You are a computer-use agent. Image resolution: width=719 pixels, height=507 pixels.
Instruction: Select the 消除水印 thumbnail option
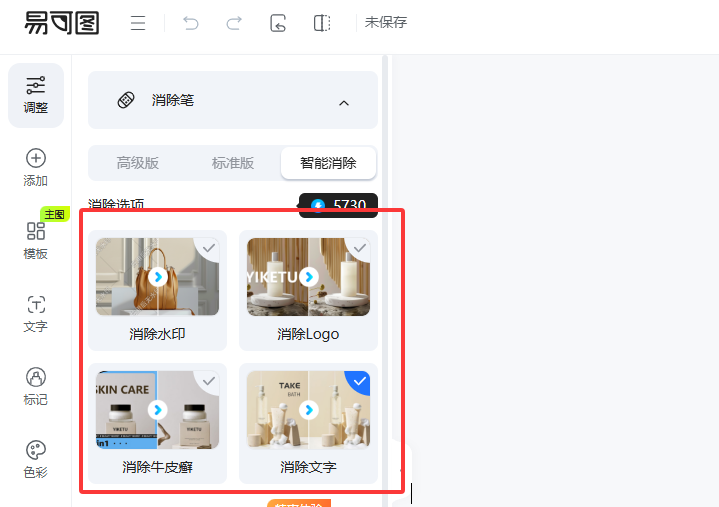(x=157, y=276)
